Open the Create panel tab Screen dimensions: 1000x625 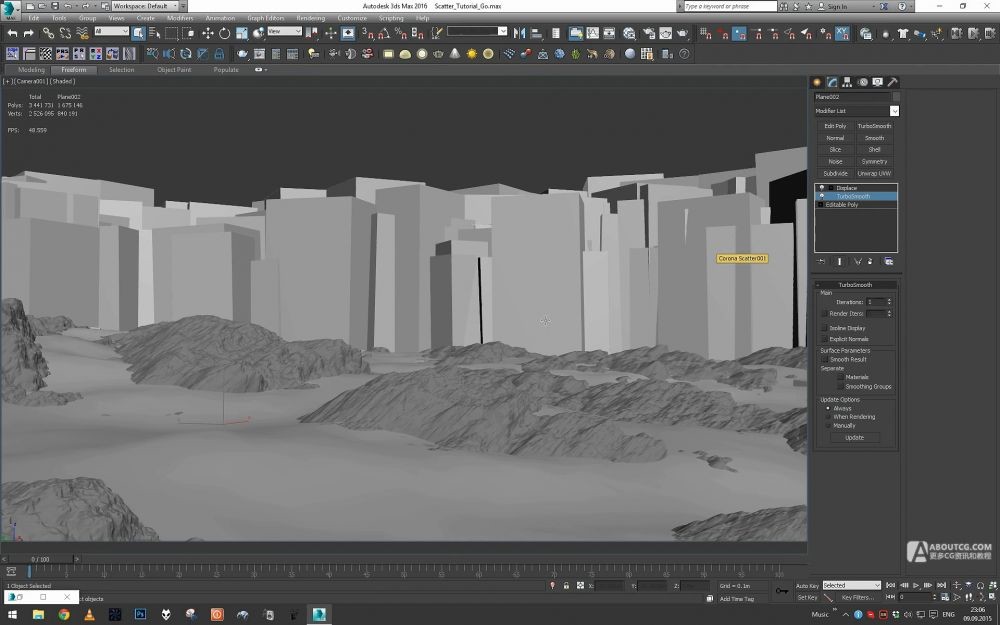pos(817,82)
